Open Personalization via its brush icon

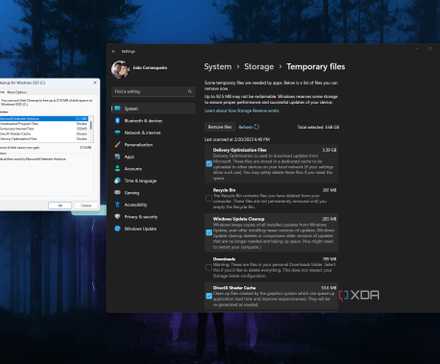[117, 144]
